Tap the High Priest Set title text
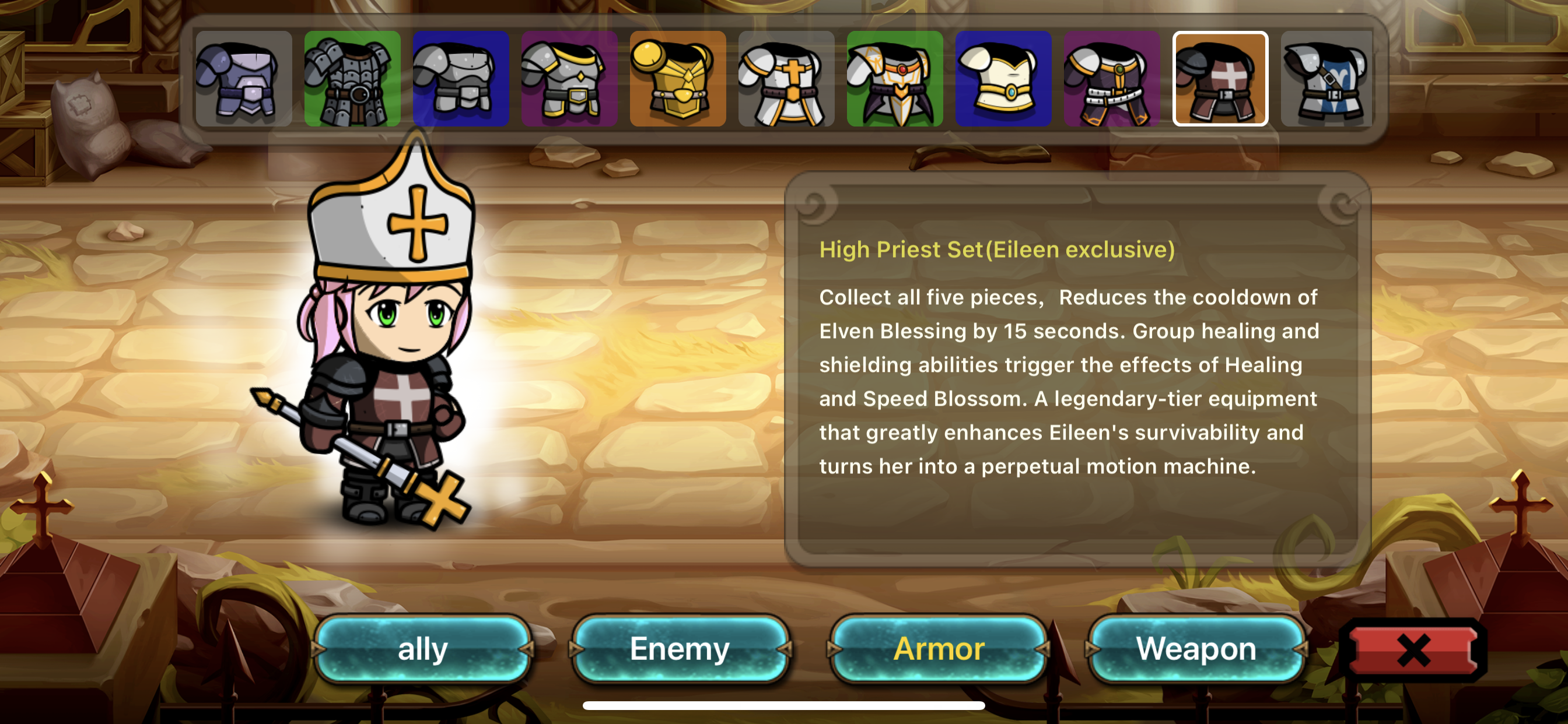The height and width of the screenshot is (724, 1568). click(x=997, y=249)
